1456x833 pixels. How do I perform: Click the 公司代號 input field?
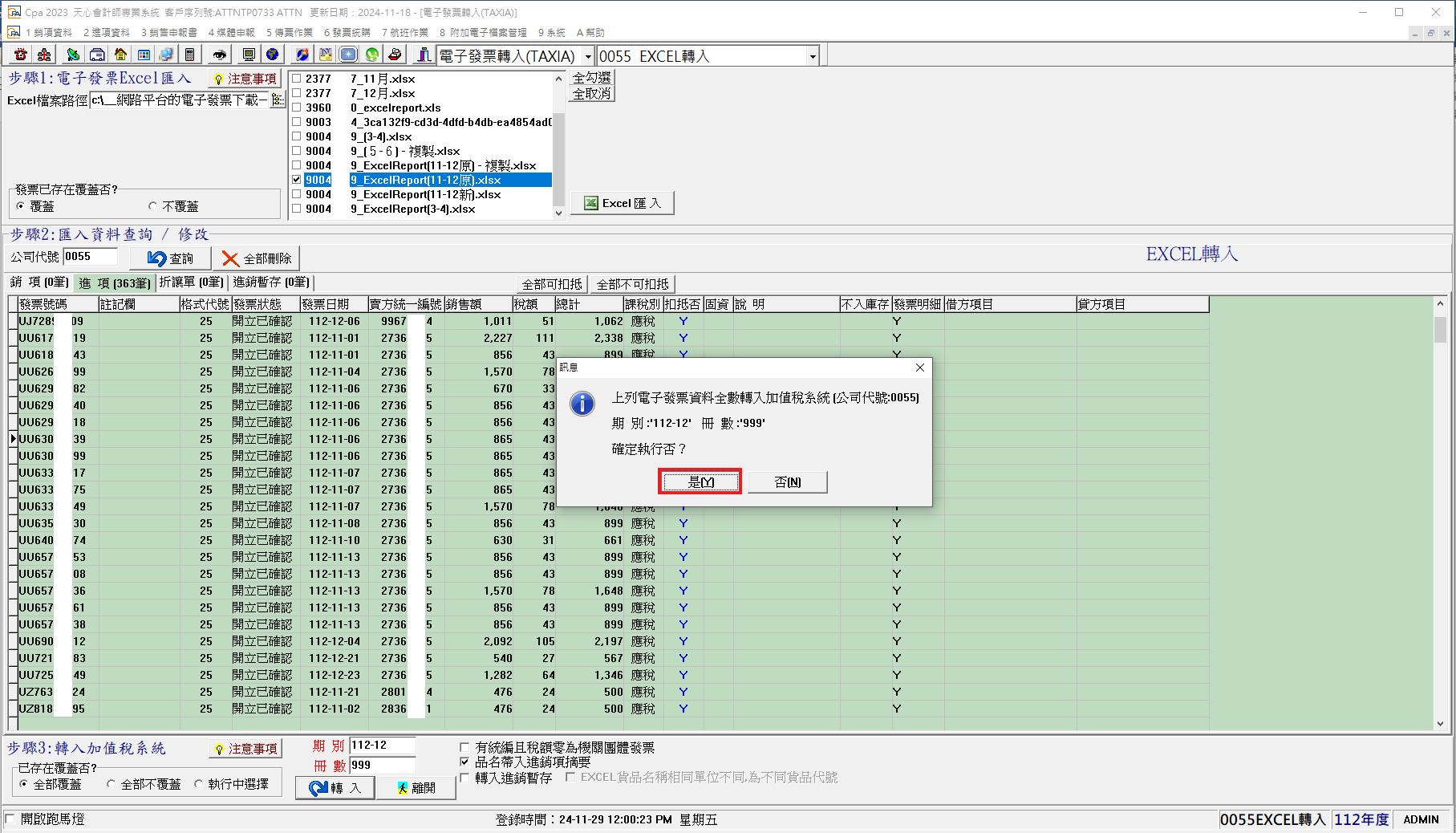coord(90,257)
